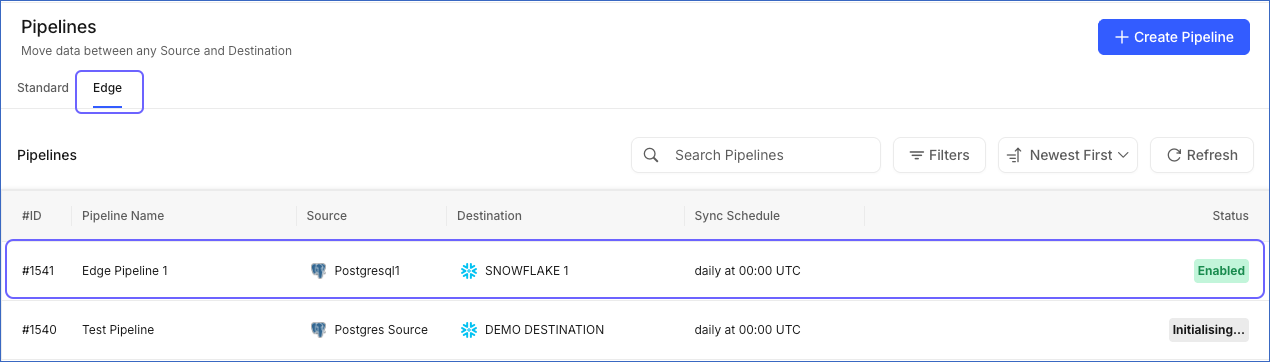
Task: Click the Postgresql1 source icon
Action: click(x=318, y=270)
